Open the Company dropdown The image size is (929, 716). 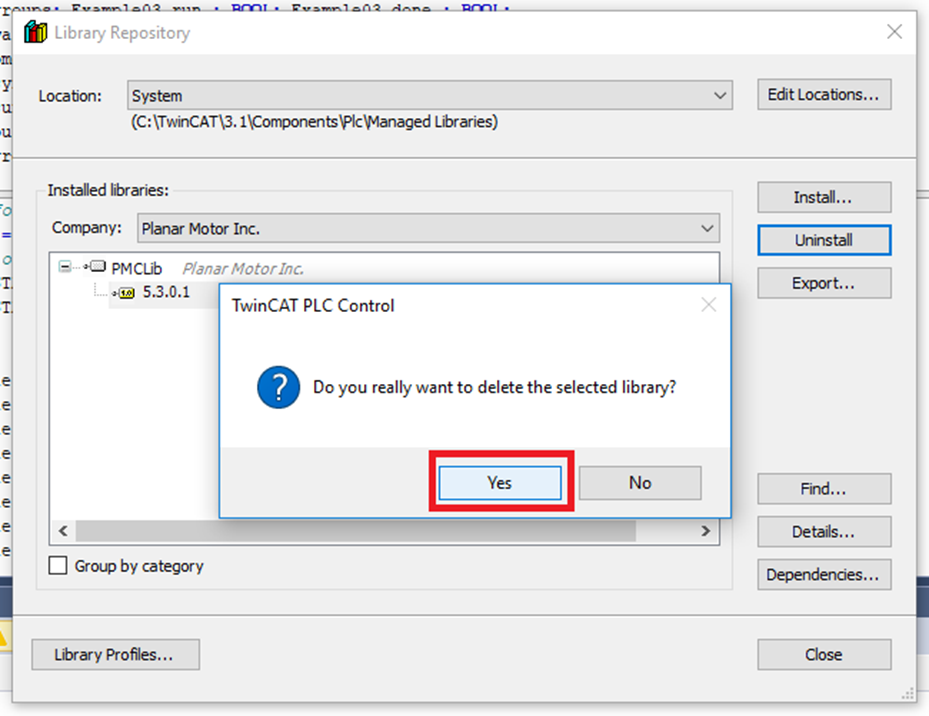click(707, 229)
